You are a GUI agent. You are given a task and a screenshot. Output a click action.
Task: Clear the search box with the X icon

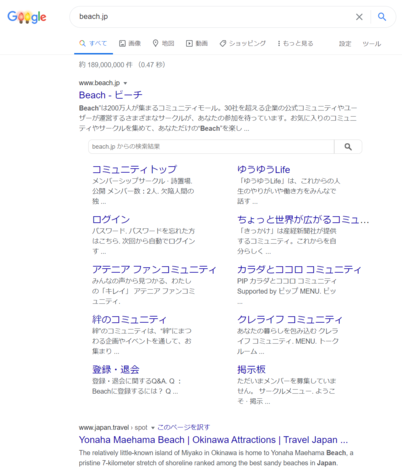point(359,17)
